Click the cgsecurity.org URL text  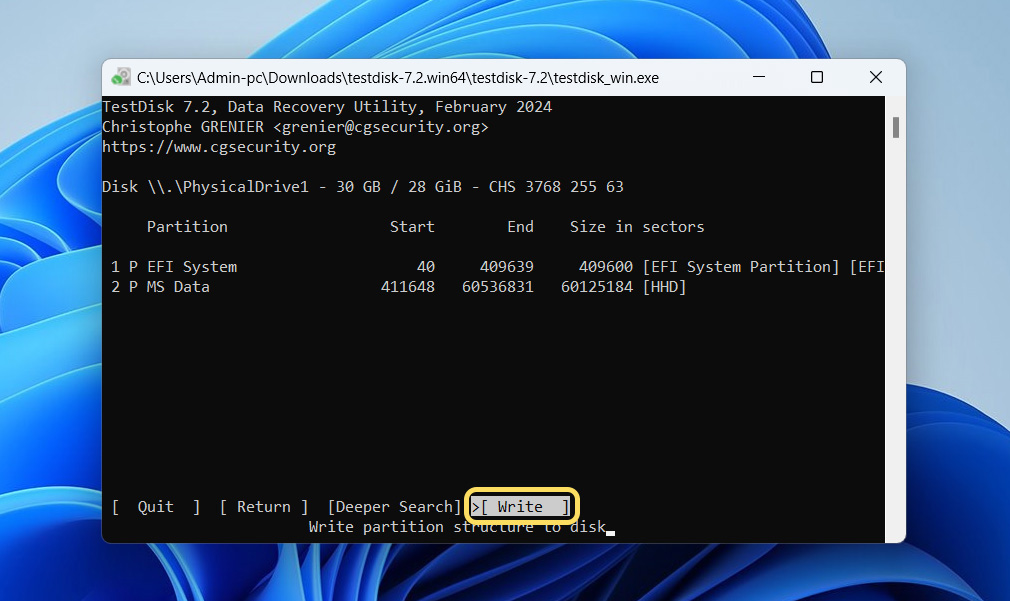click(219, 147)
